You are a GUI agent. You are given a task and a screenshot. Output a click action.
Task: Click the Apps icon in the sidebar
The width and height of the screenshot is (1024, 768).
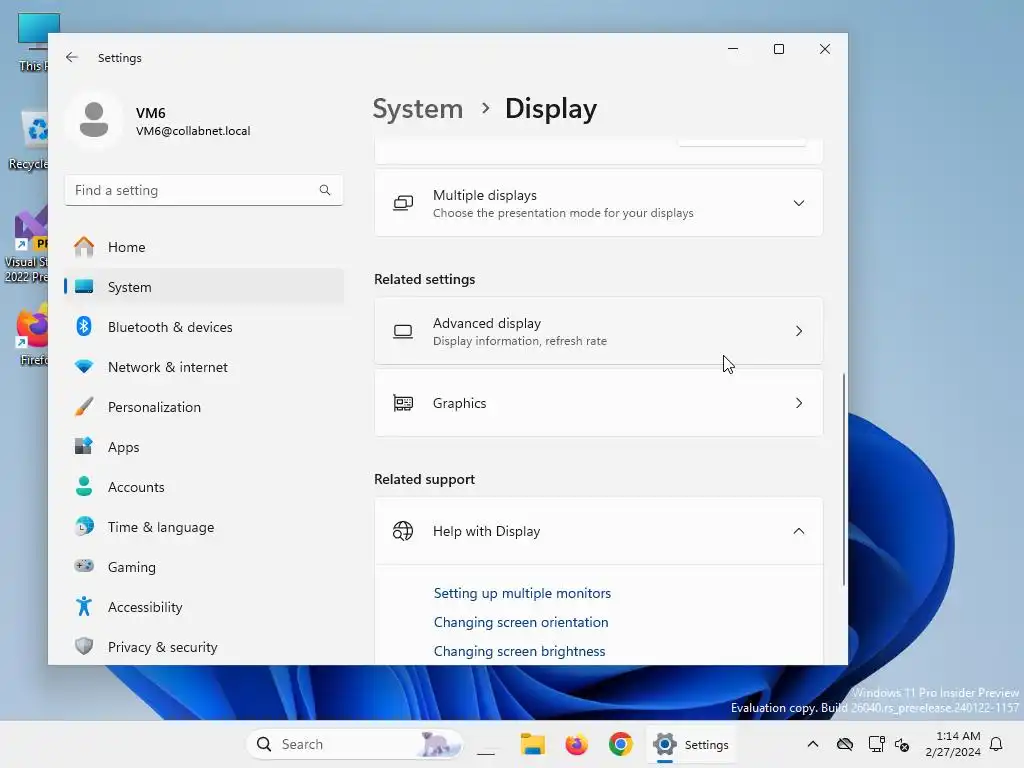pos(84,446)
